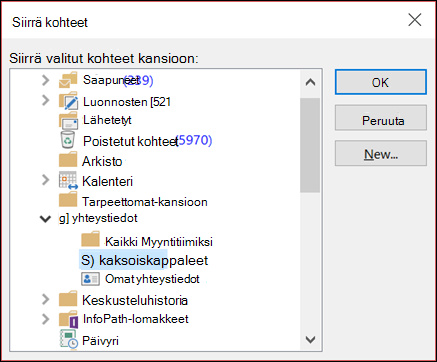Confirm the move with OK
This screenshot has width=437, height=362.
(381, 82)
